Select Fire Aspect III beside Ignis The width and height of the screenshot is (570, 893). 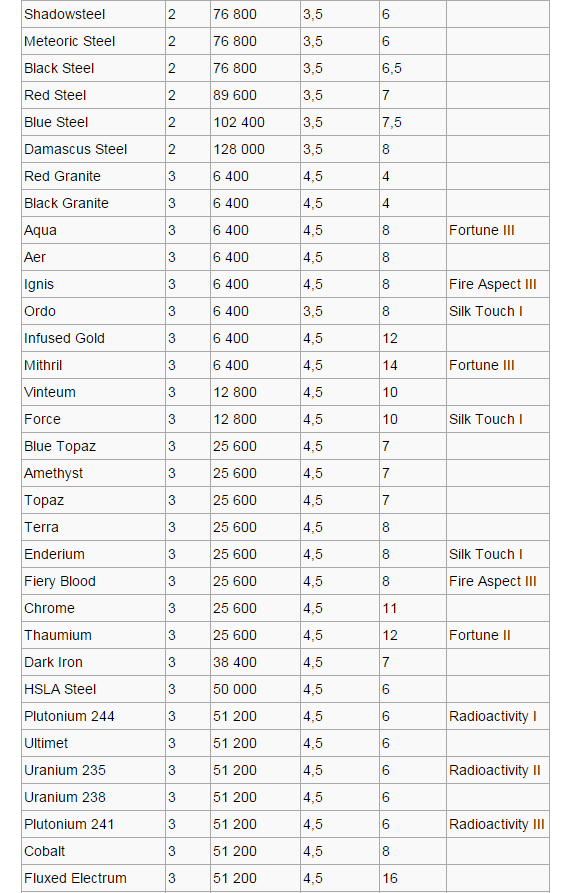(493, 284)
